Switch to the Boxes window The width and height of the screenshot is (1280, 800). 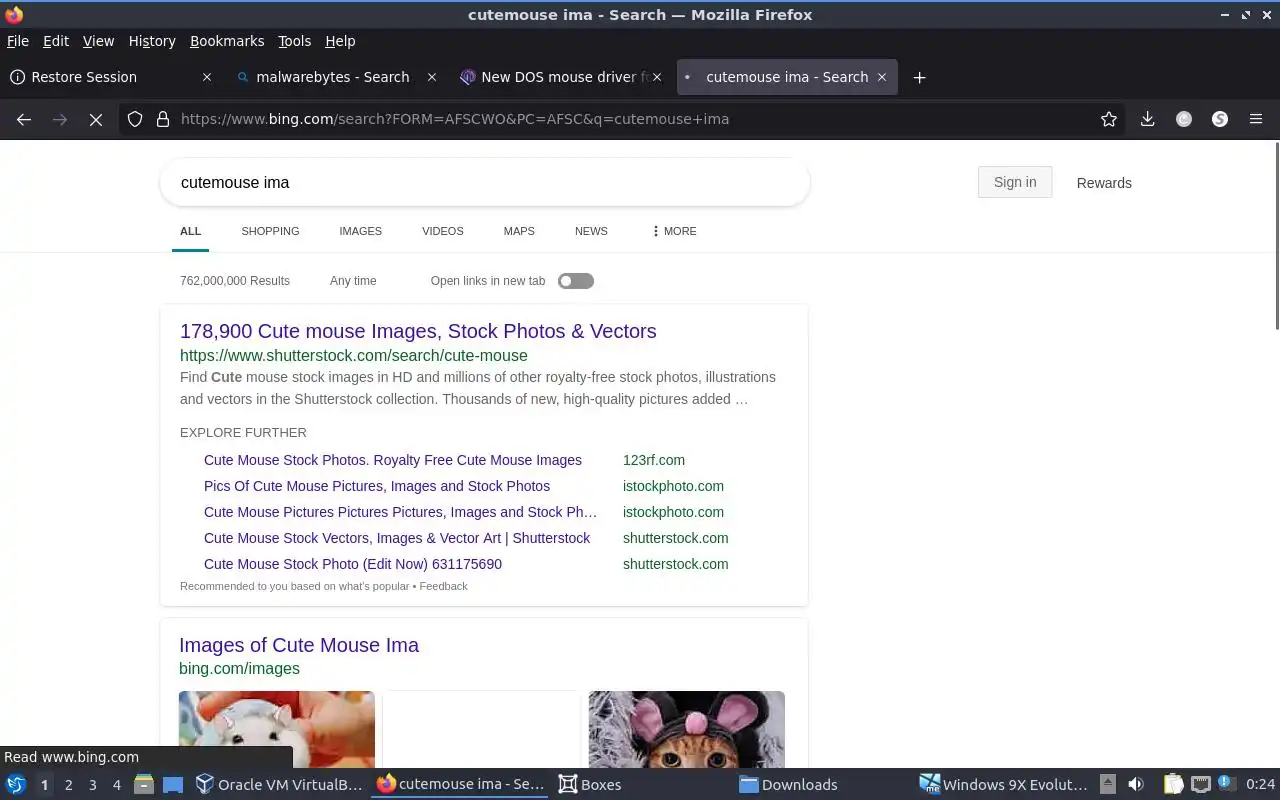pos(590,785)
